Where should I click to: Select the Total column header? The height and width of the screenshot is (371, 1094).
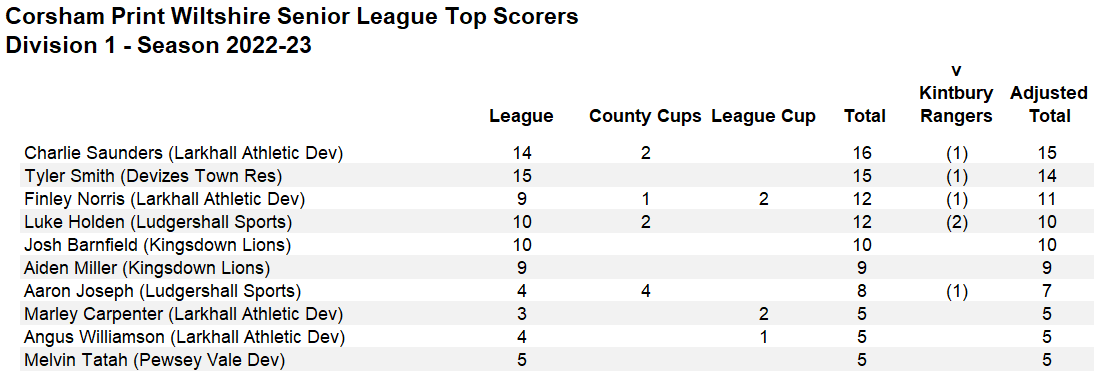(864, 116)
